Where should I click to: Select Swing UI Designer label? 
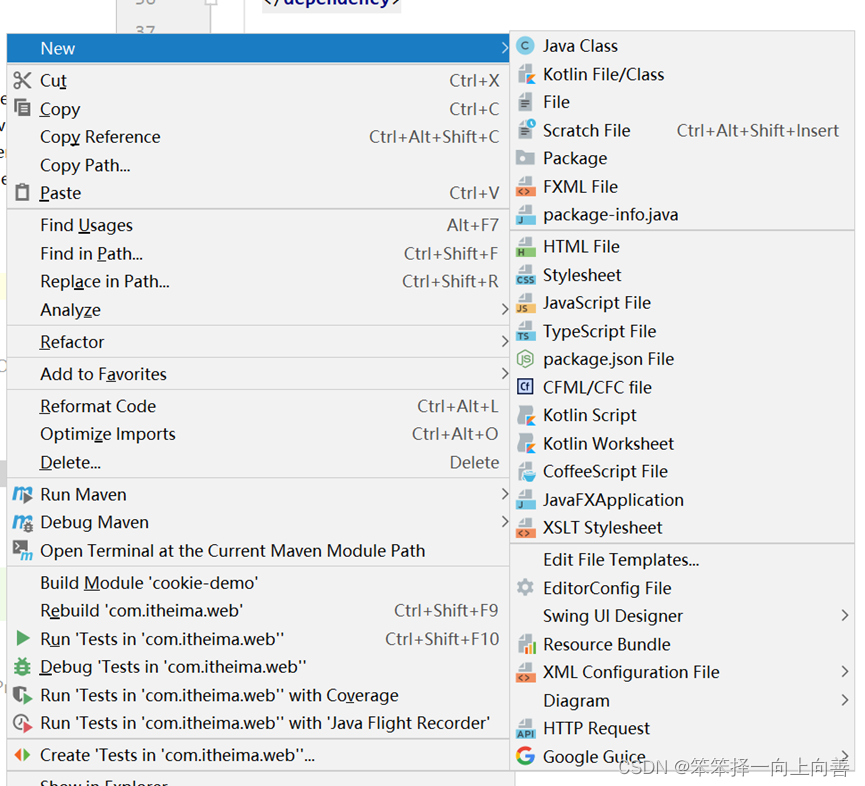click(x=613, y=616)
